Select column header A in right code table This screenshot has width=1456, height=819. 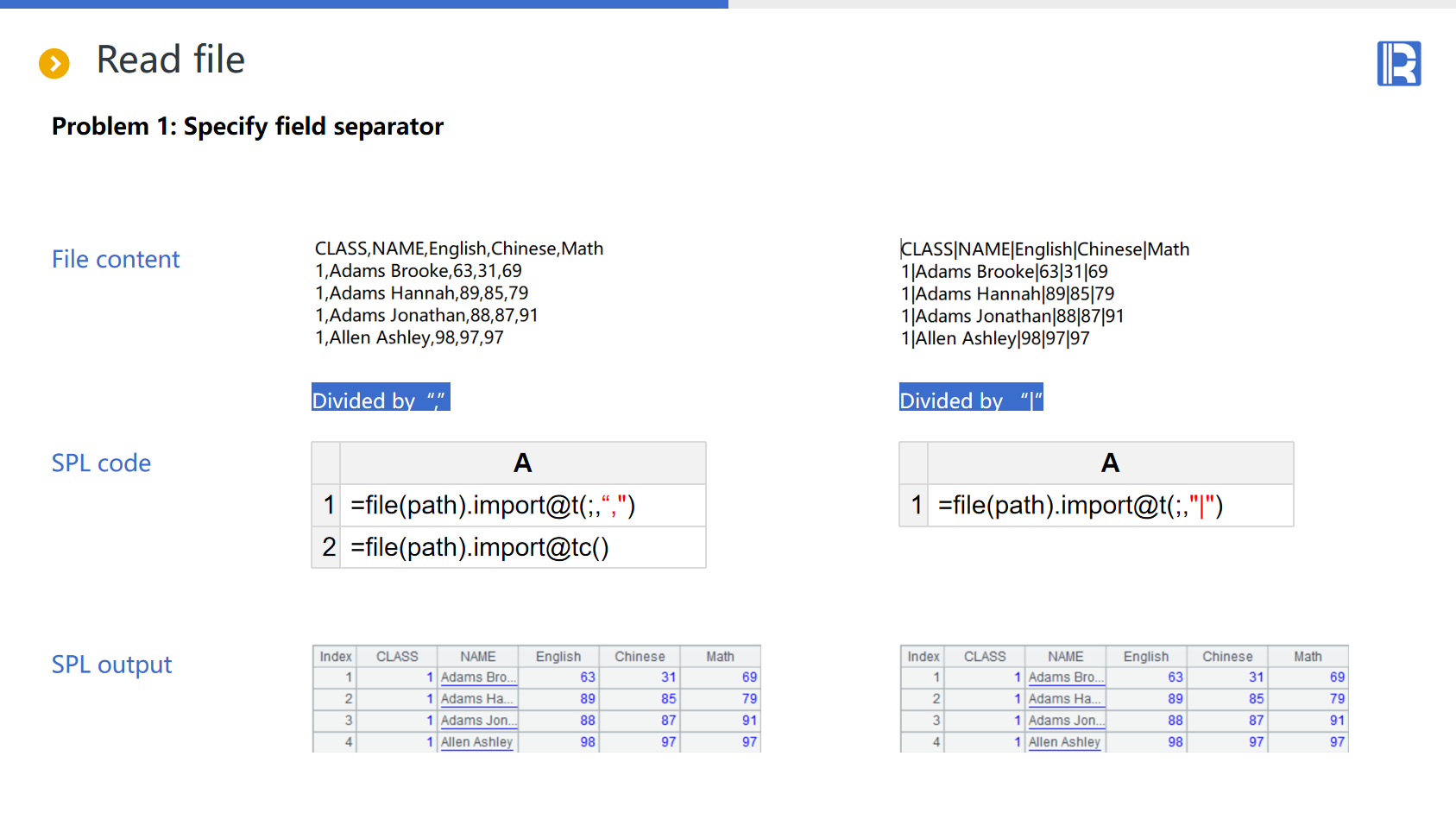point(1110,463)
